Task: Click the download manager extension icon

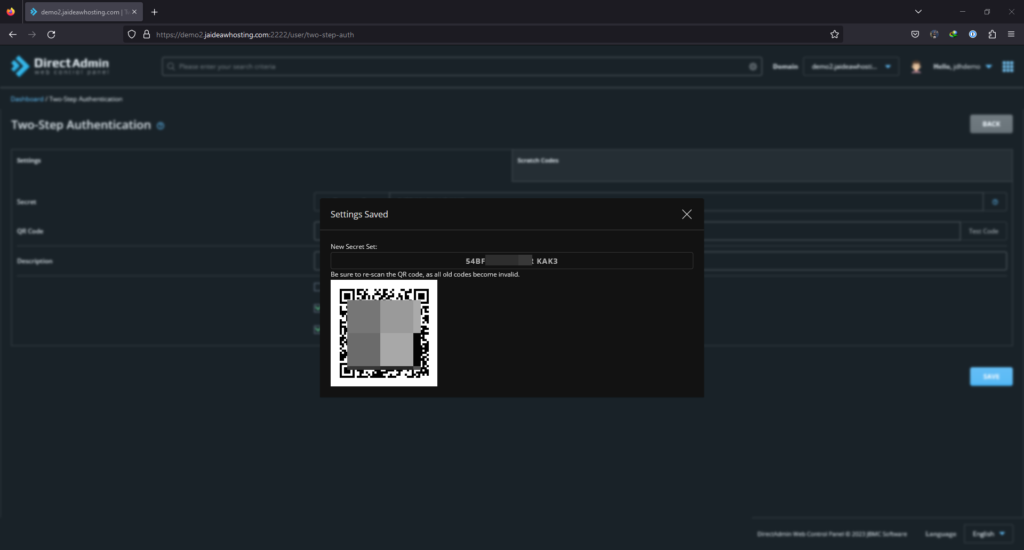Action: pos(953,35)
